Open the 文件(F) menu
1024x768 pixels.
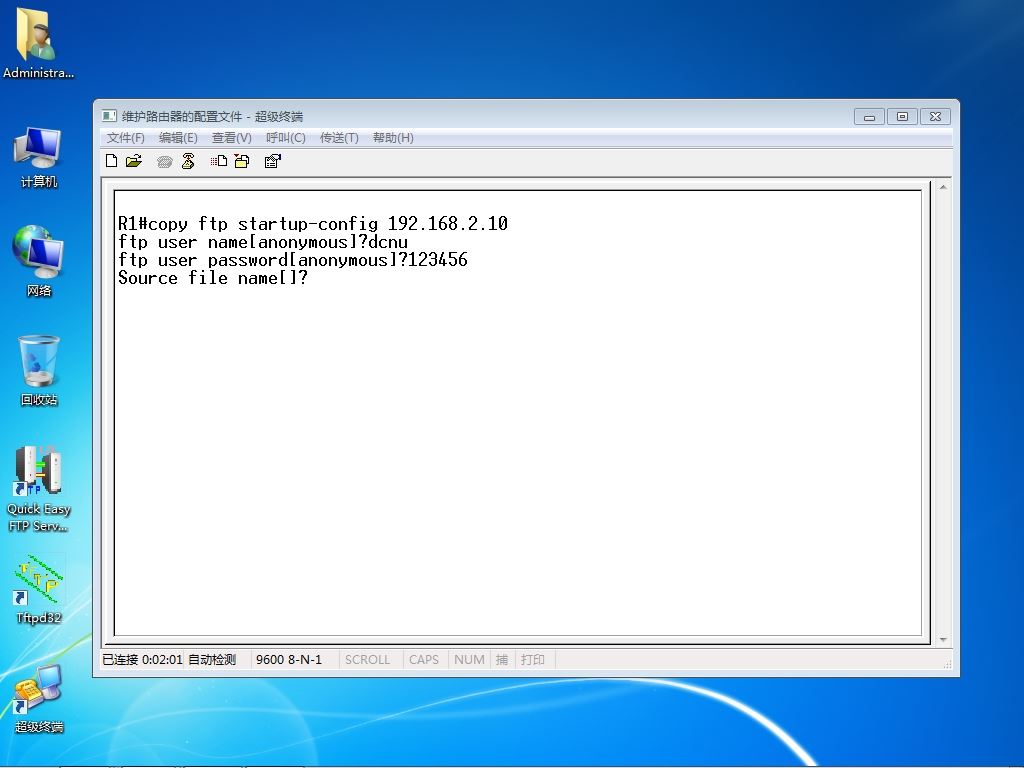pos(125,138)
